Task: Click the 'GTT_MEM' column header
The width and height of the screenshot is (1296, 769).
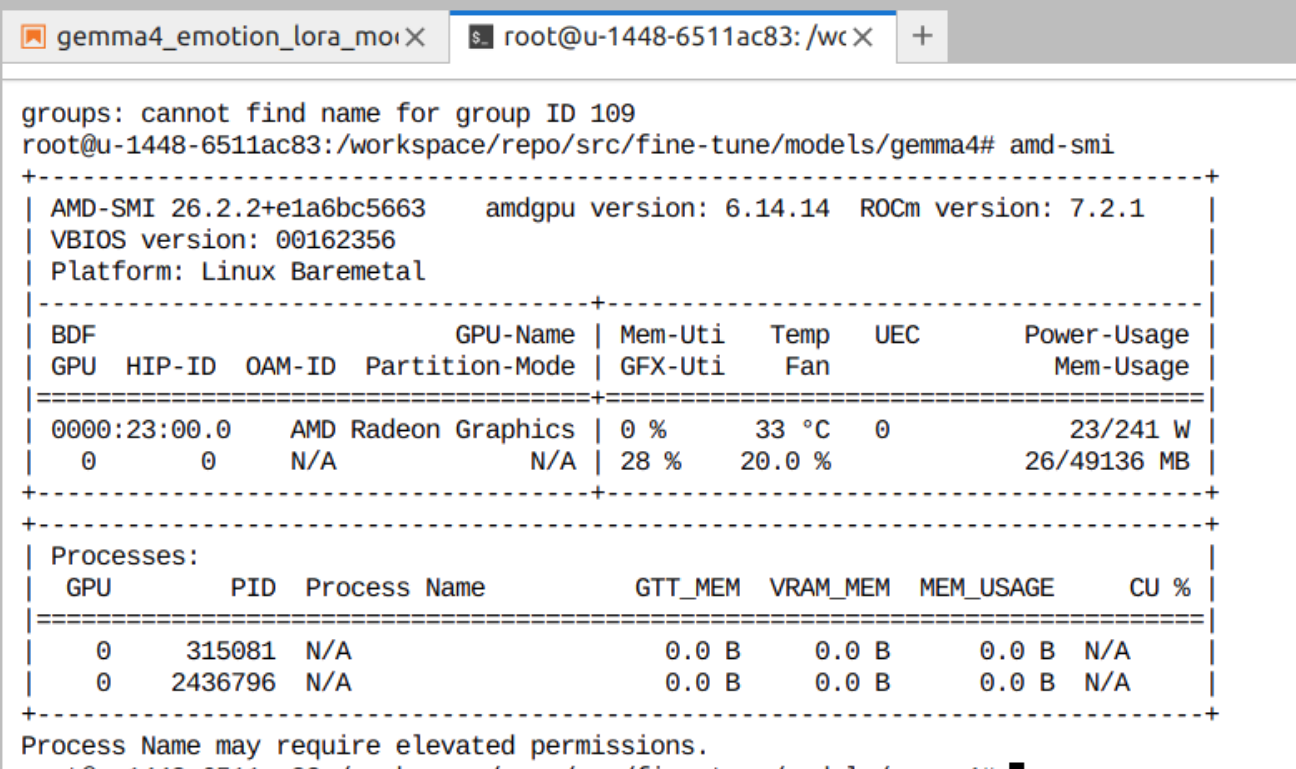Action: (x=687, y=588)
